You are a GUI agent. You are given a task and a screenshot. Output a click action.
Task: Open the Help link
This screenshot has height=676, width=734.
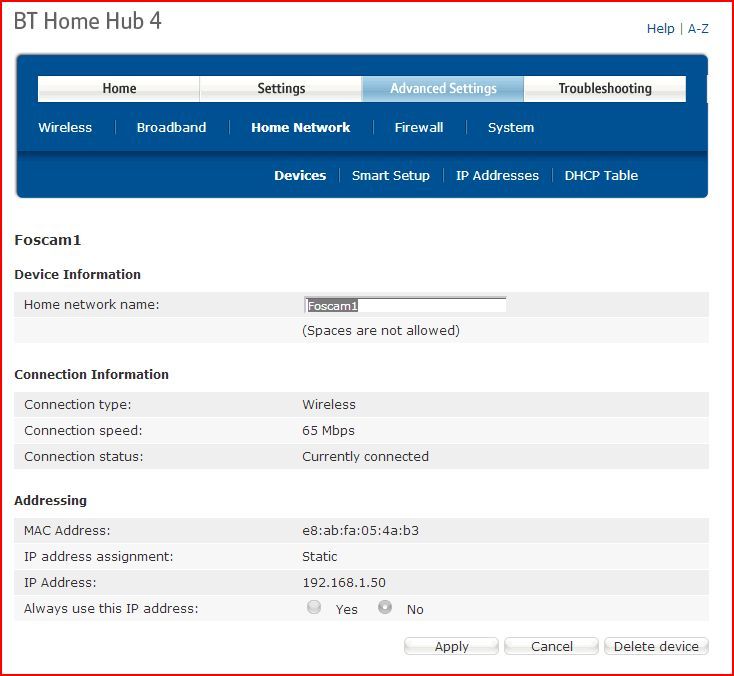pos(661,29)
